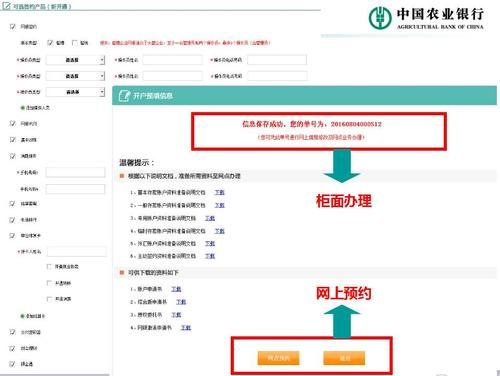Screen dimensions: 500x376
Task: Click the 经办人姓名 input field in left panel
Action: pos(77,252)
